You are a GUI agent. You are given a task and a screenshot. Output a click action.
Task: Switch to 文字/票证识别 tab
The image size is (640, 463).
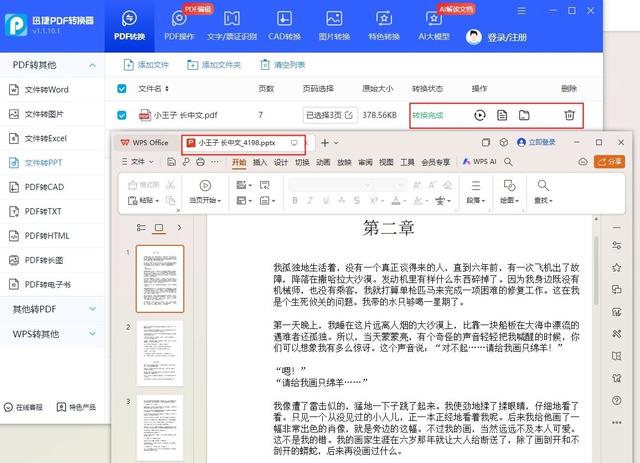pyautogui.click(x=232, y=26)
